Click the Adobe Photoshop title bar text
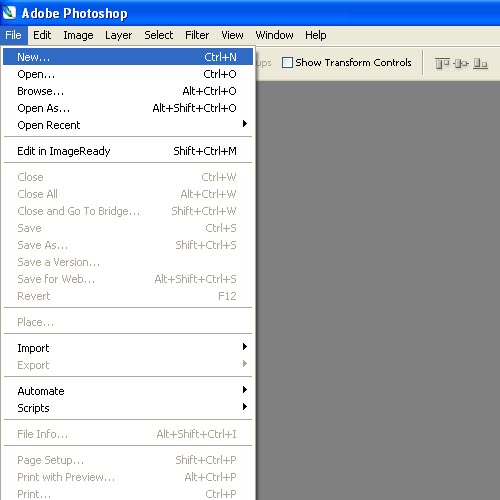Image resolution: width=500 pixels, height=500 pixels. (75, 14)
